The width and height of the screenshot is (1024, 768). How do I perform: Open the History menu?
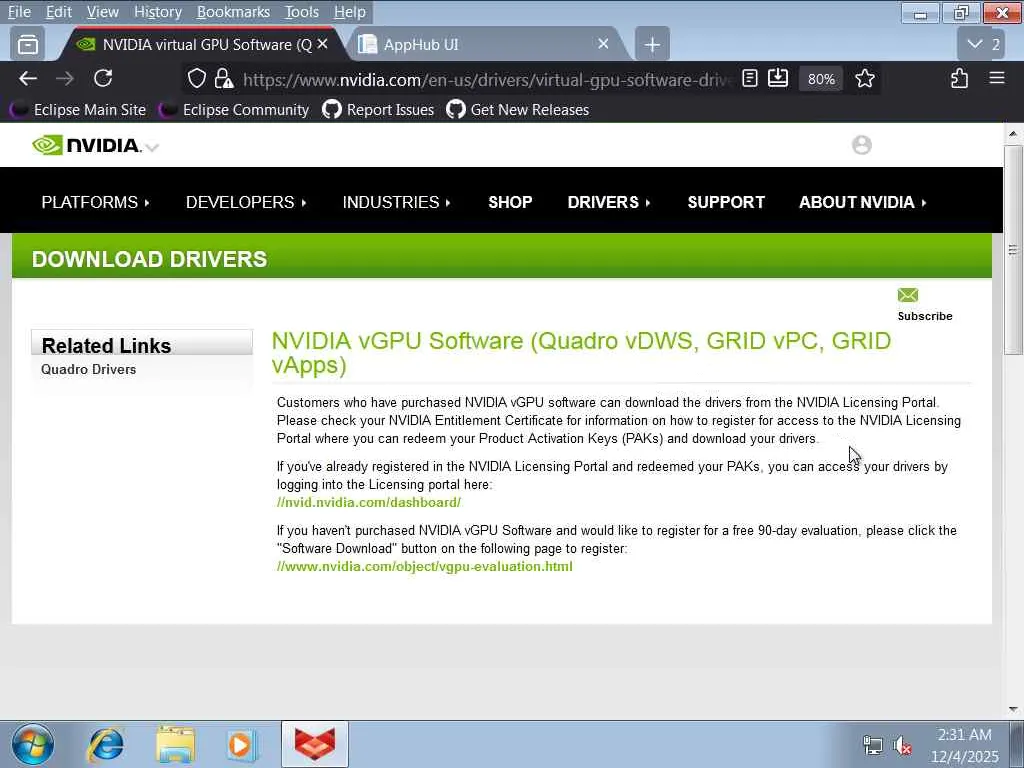point(157,12)
